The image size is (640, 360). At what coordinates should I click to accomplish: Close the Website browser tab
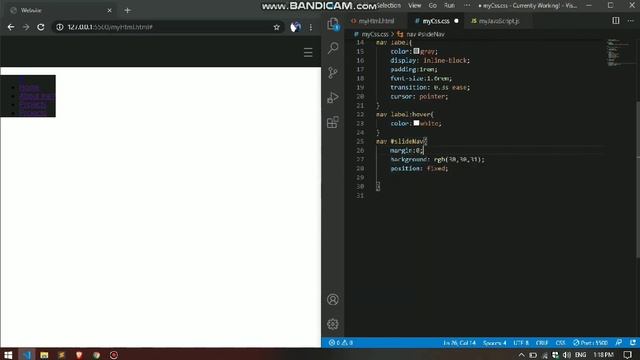(x=109, y=10)
